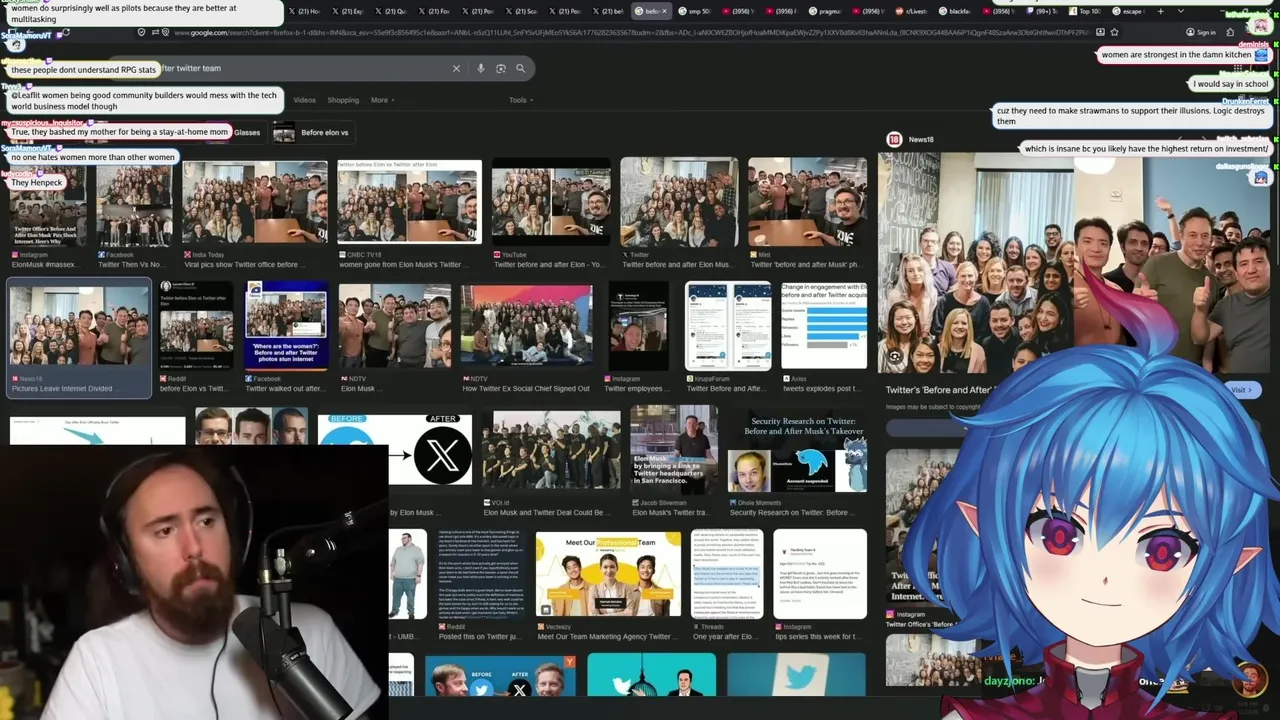The image size is (1280, 720).
Task: Clear the Google search box text
Action: tap(456, 68)
